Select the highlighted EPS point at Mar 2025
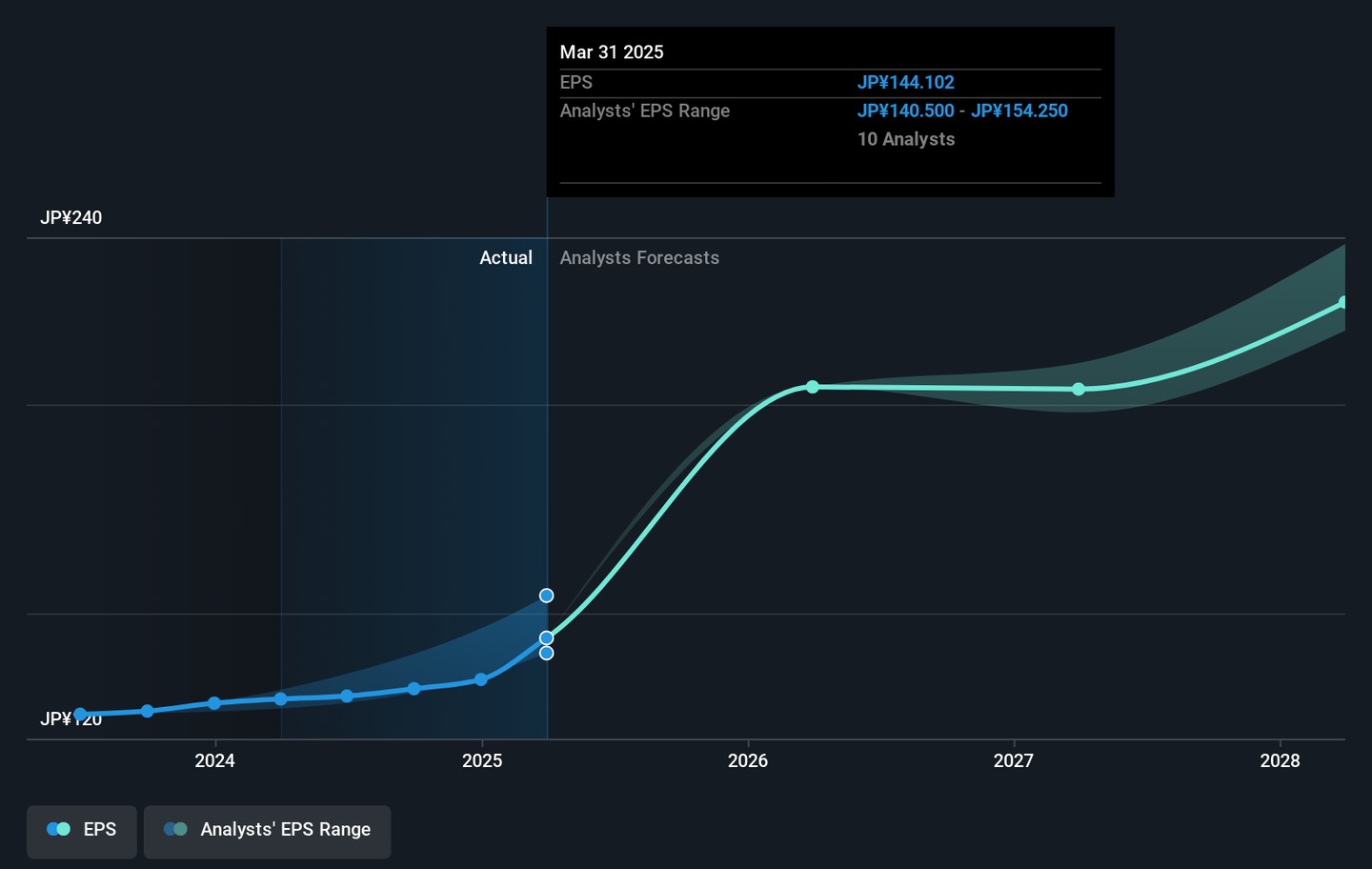Screen dimensions: 1372x869 click(546, 637)
